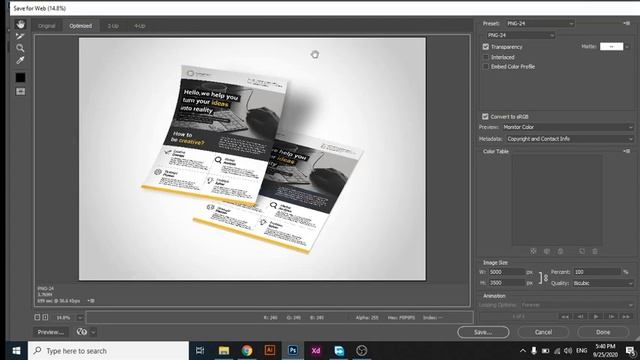Click the Done button
Image resolution: width=640 pixels, height=360 pixels.
603,332
